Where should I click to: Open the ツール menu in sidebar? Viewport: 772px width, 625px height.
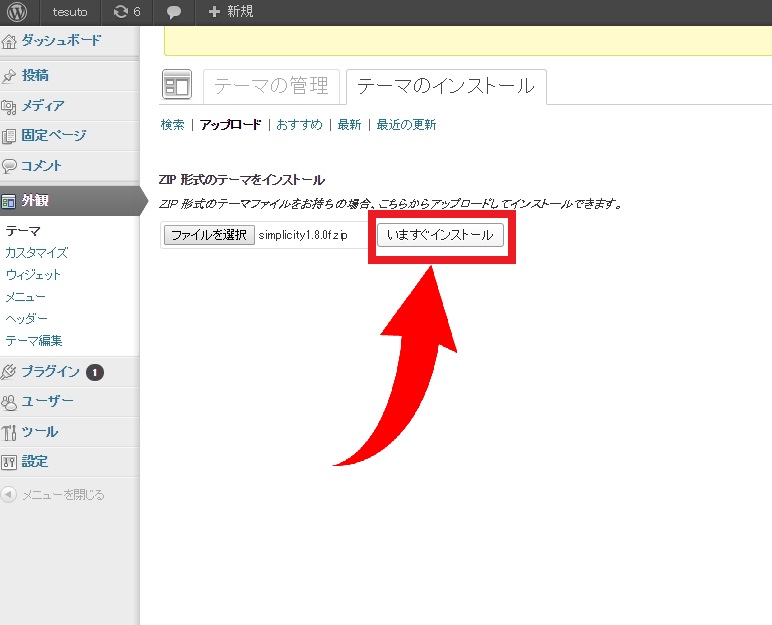coord(39,432)
